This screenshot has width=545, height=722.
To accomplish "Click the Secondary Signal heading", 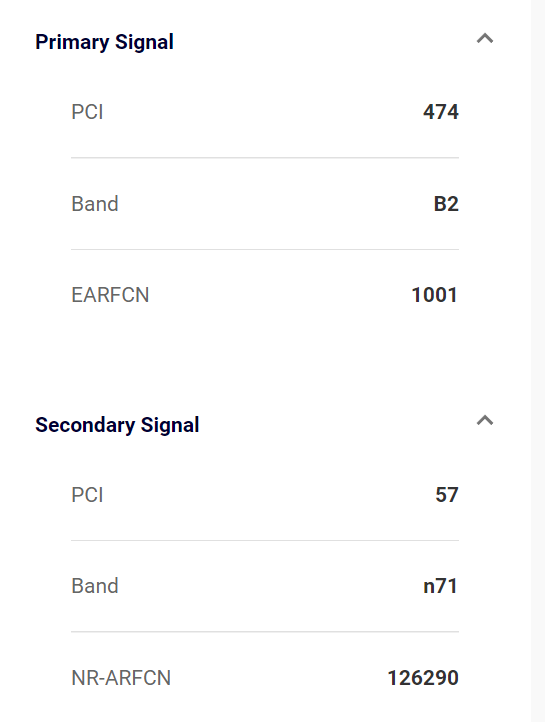I will click(x=117, y=425).
